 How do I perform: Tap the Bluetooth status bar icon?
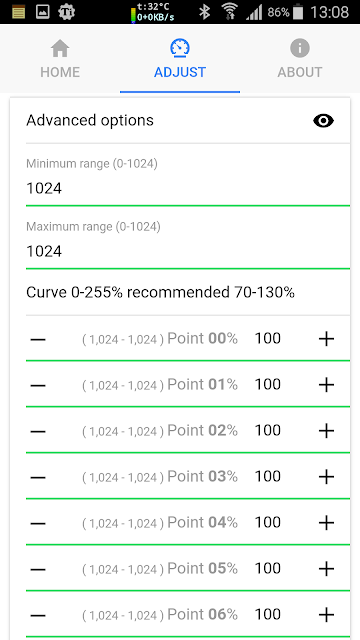[x=204, y=12]
